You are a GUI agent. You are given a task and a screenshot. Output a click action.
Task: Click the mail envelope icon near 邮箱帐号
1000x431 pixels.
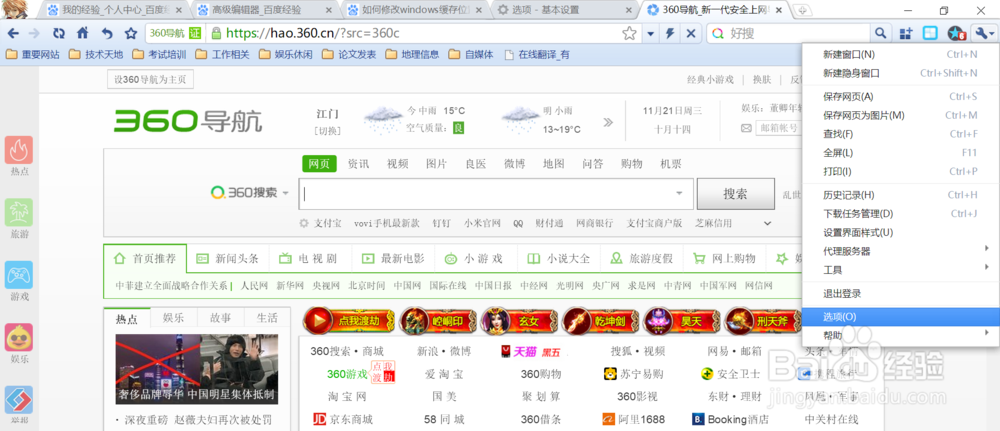pos(746,128)
